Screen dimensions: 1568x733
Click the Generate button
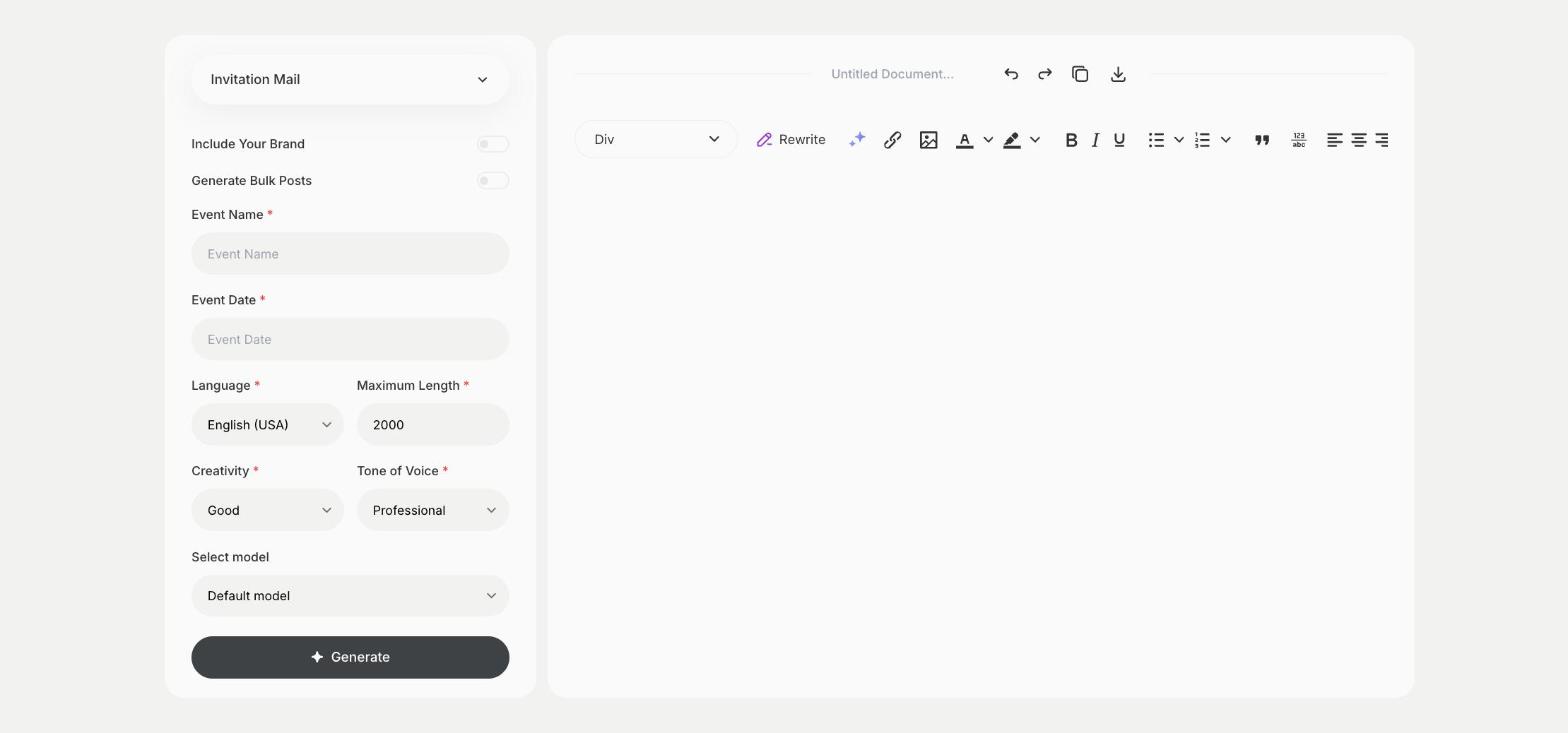point(350,657)
